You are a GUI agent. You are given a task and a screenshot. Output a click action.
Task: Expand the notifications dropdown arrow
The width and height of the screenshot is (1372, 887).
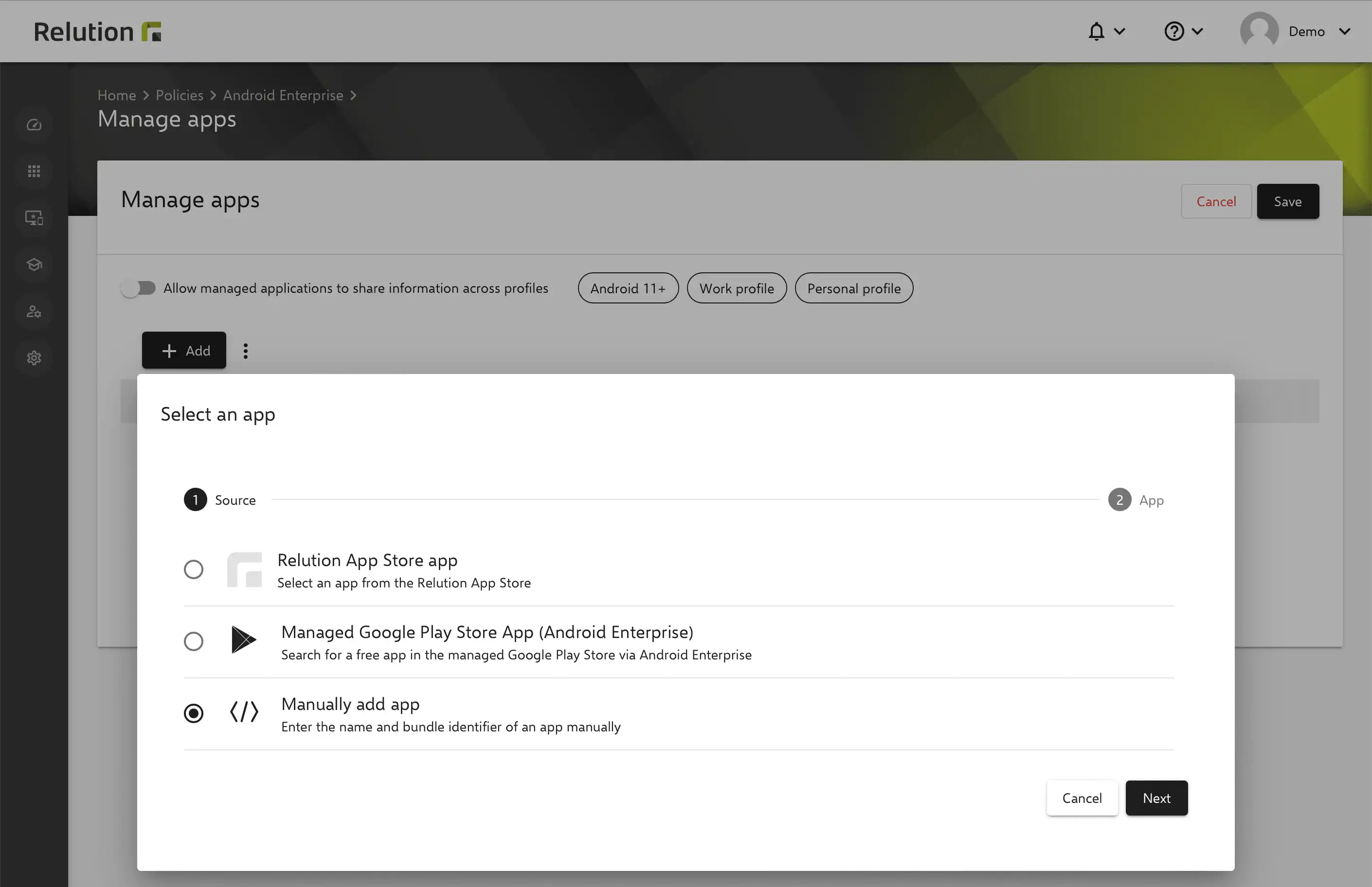[x=1119, y=31]
